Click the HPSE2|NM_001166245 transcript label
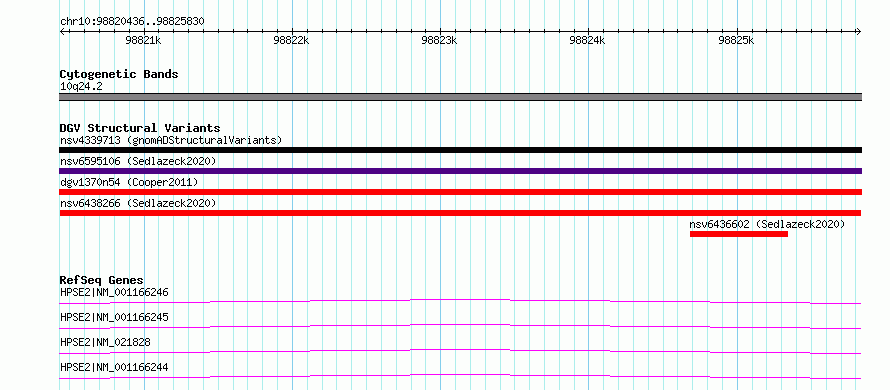Viewport: 890px width, 390px height. click(114, 317)
